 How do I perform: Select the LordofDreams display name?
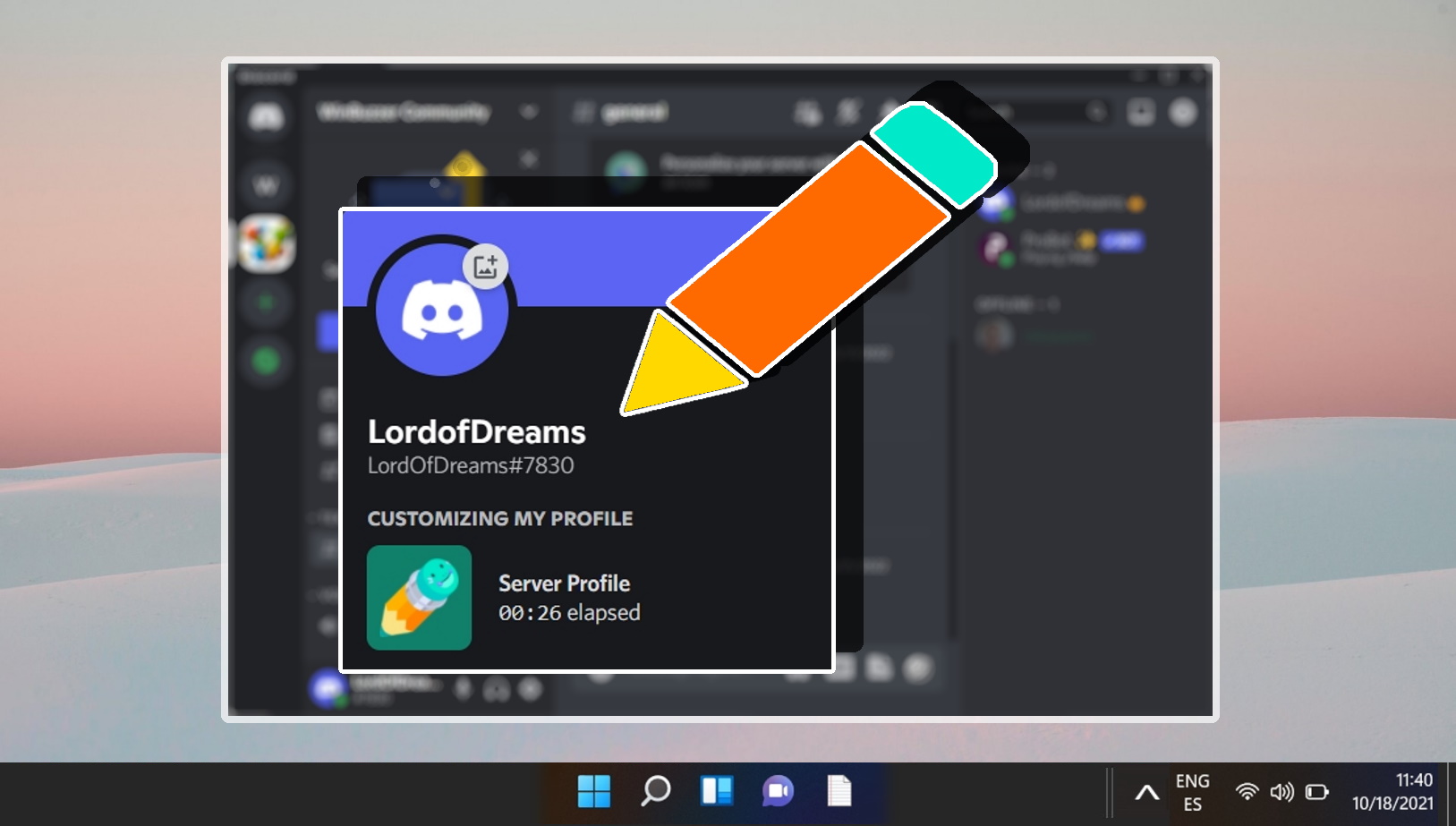pyautogui.click(x=476, y=432)
